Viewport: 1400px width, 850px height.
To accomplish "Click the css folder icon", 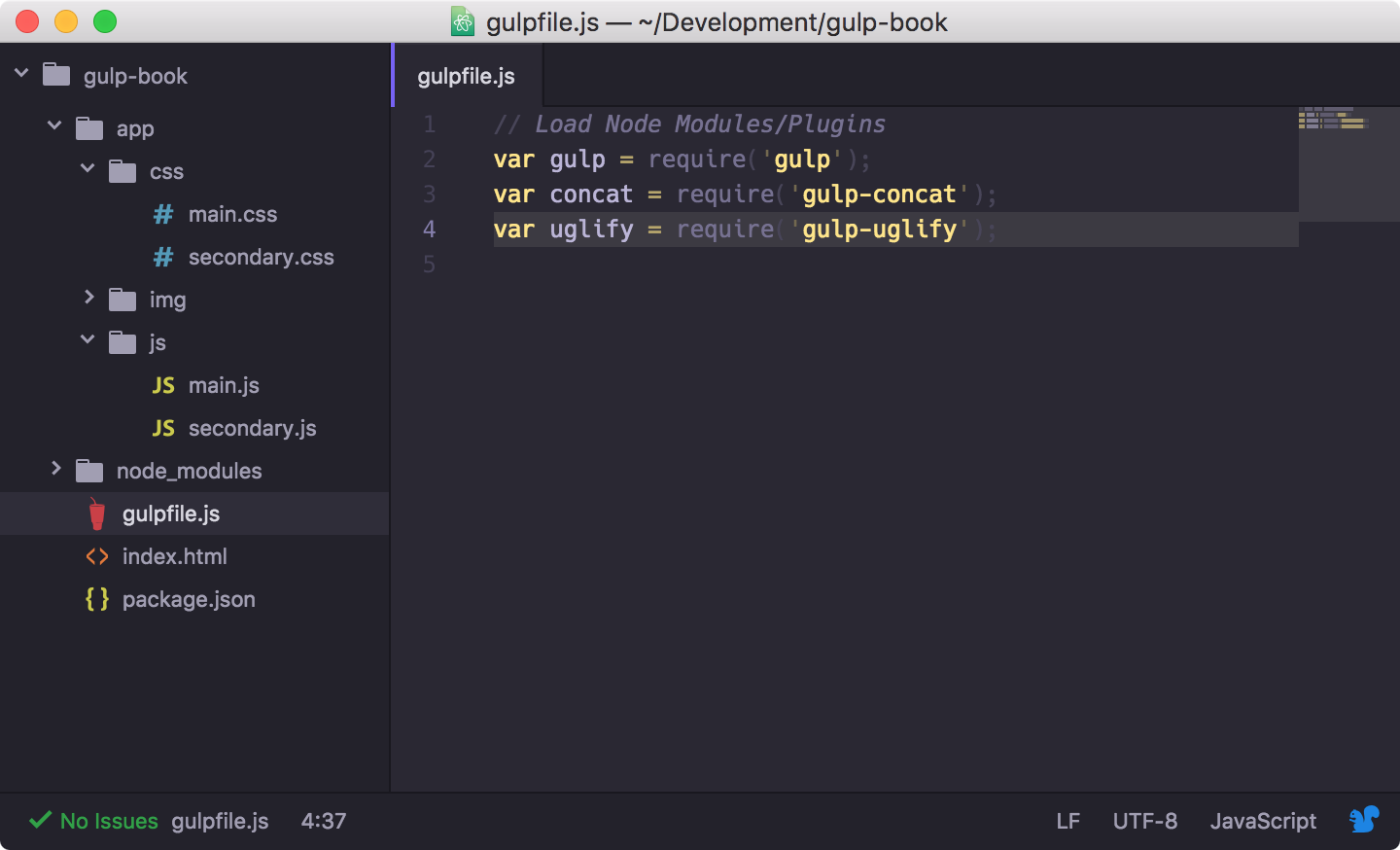I will pyautogui.click(x=122, y=171).
